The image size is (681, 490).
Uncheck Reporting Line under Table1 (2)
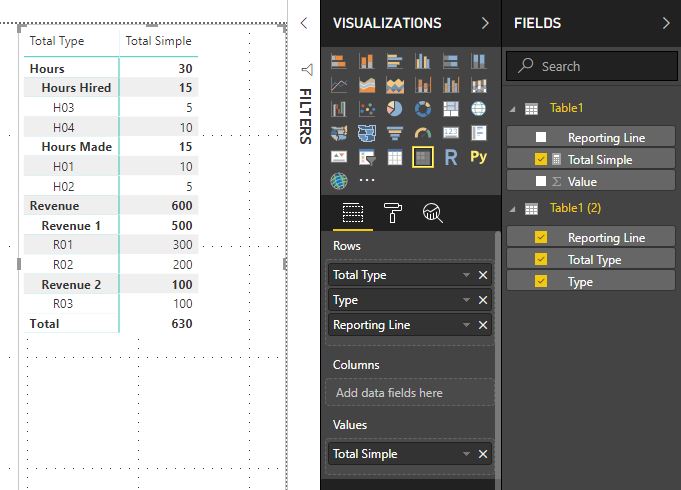[x=541, y=237]
